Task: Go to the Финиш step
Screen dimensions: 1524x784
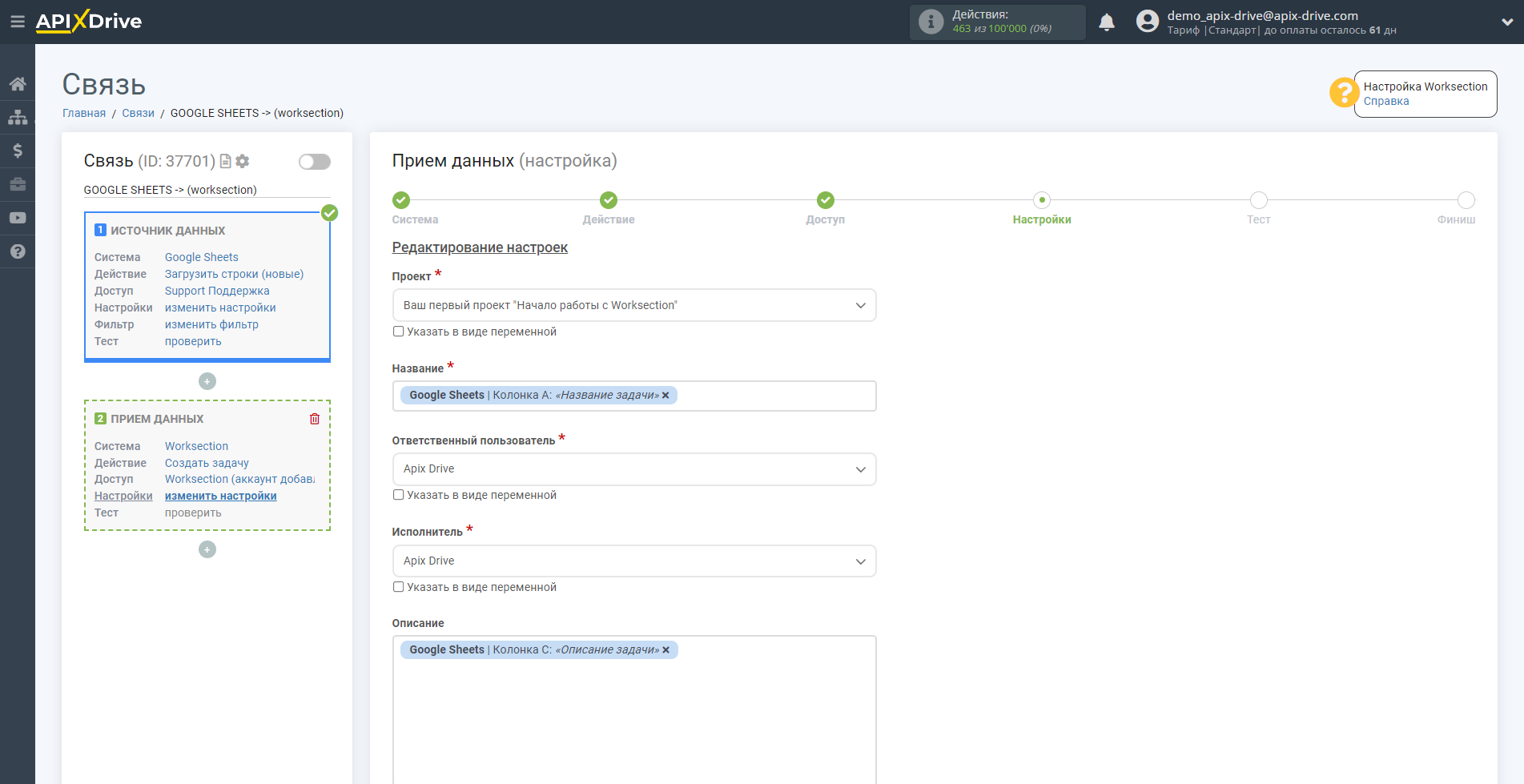Action: 1466,200
